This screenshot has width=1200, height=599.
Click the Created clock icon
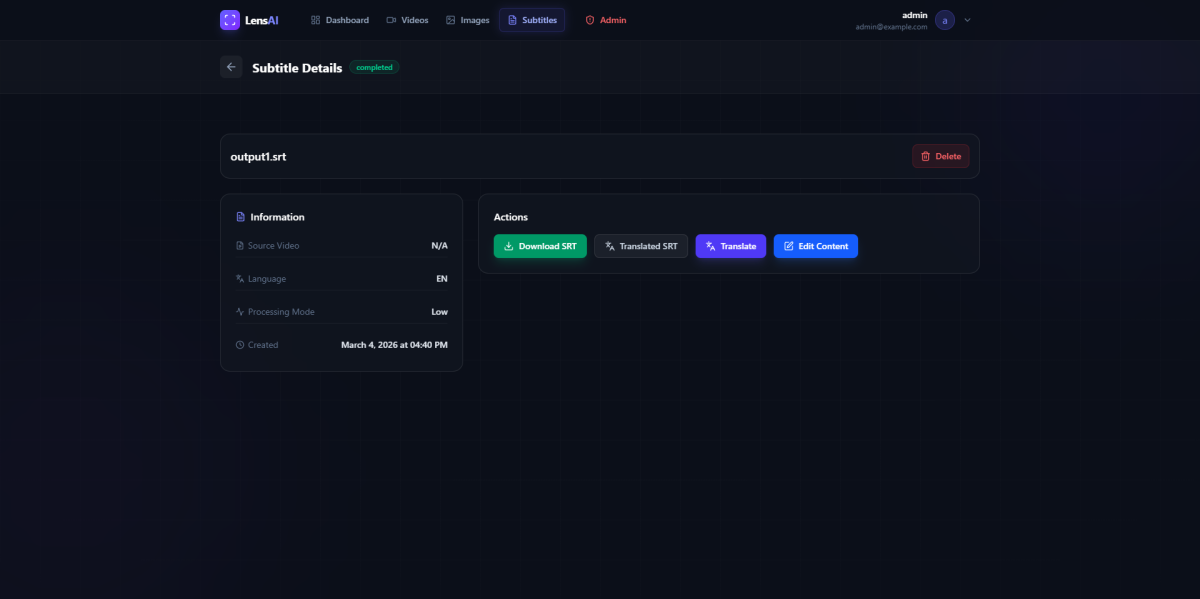[x=240, y=345]
